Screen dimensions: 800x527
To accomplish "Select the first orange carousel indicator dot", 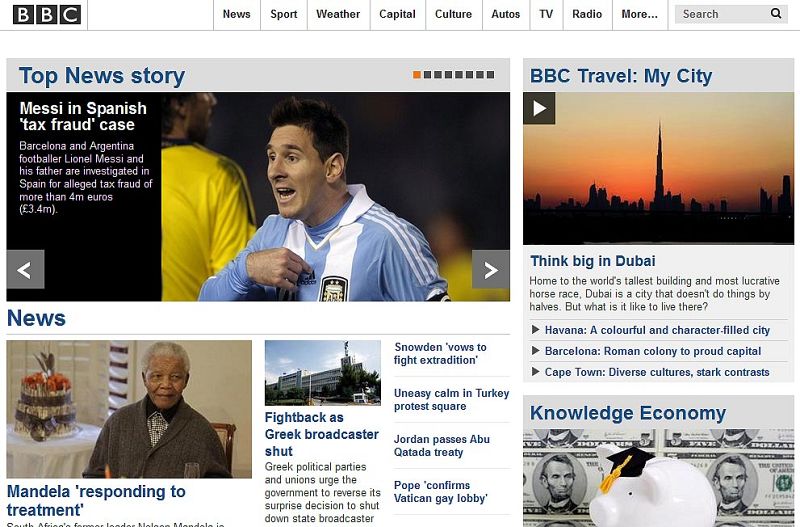I will [417, 75].
